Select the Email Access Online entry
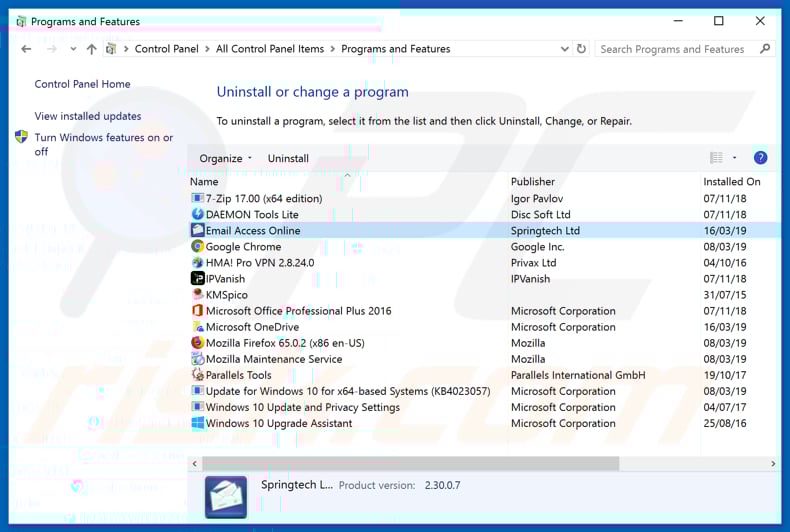Screen dimensions: 790x532 tap(484, 231)
